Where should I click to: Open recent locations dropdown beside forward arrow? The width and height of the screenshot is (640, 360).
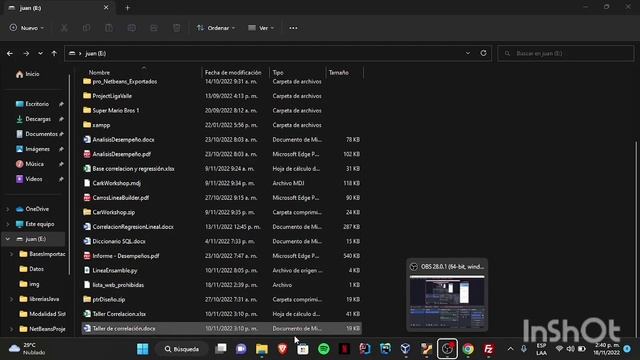coord(40,53)
